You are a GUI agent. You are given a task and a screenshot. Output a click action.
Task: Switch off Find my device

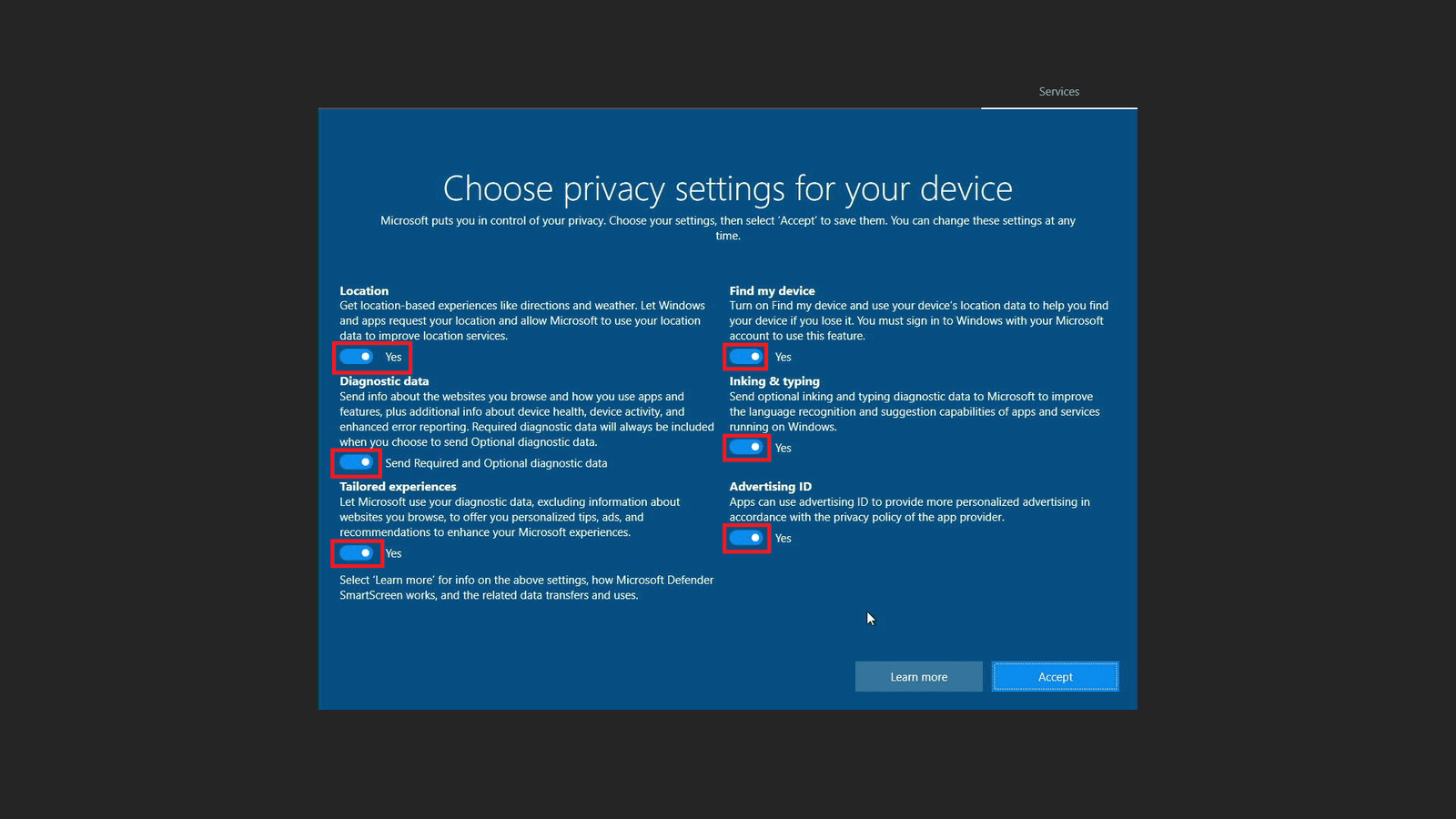coord(746,357)
